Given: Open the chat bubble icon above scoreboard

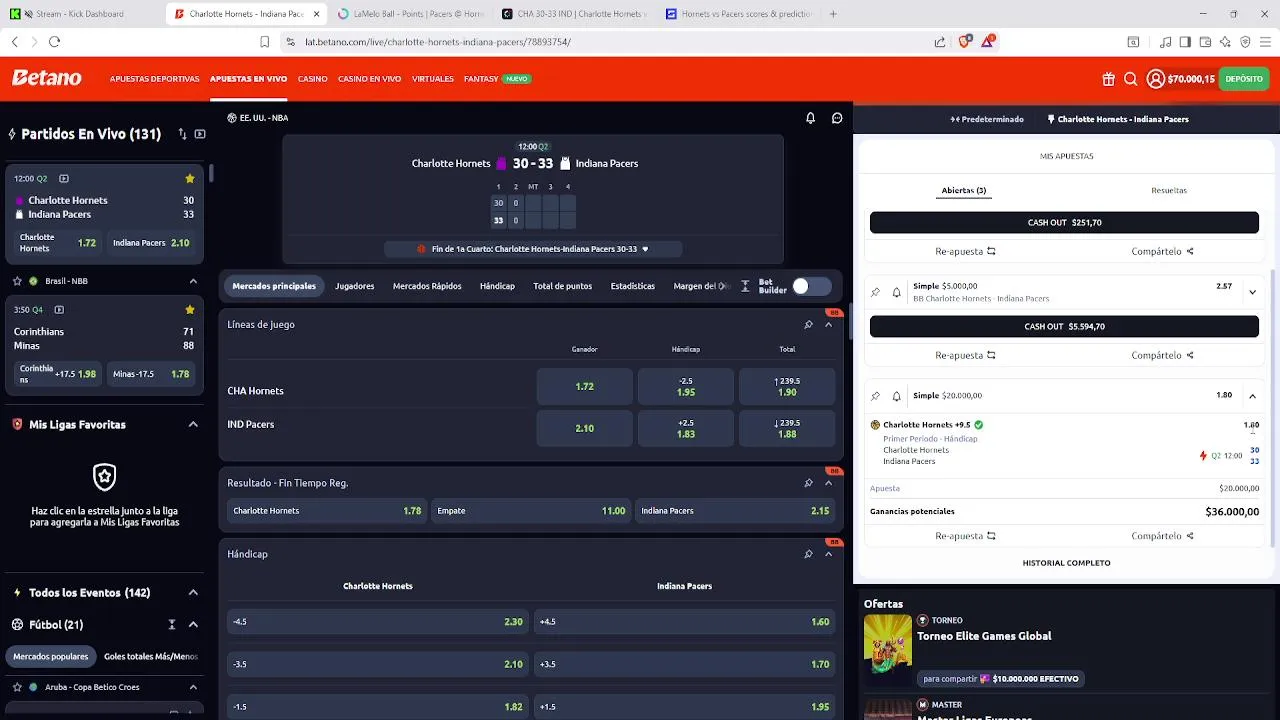Looking at the screenshot, I should [837, 118].
